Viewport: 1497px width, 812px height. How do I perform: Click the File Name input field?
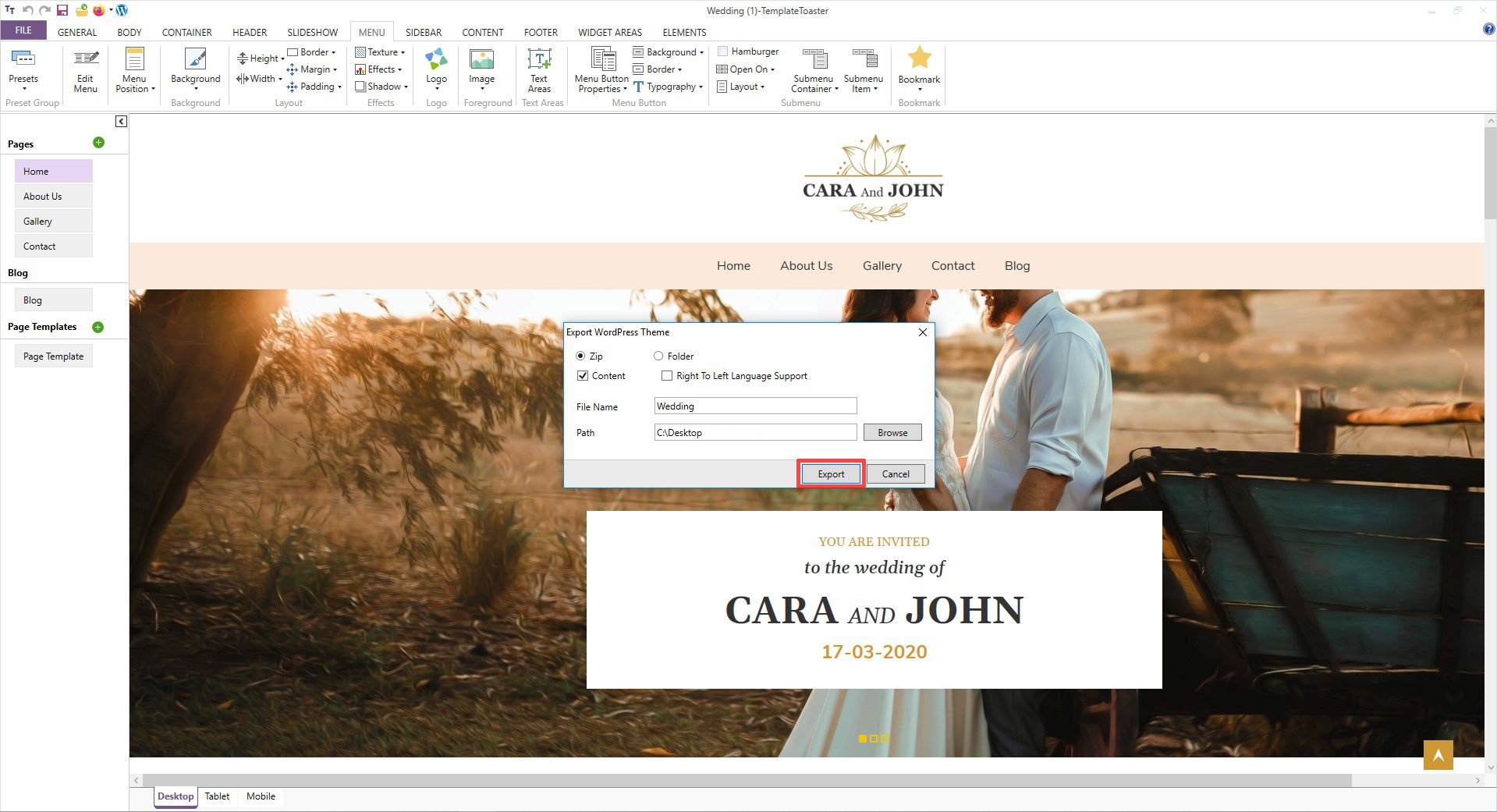(754, 406)
